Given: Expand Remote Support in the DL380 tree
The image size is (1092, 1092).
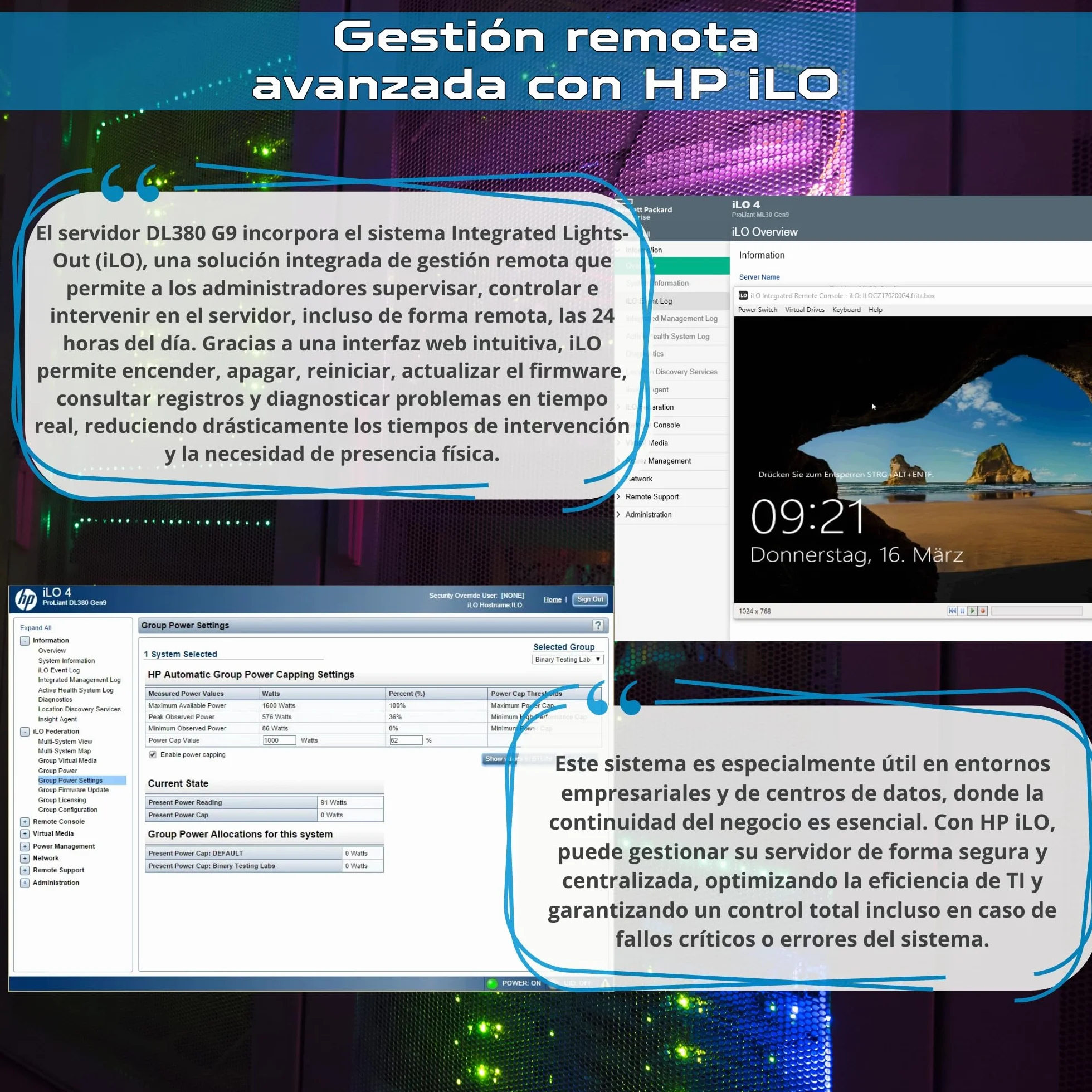Looking at the screenshot, I should (25, 870).
